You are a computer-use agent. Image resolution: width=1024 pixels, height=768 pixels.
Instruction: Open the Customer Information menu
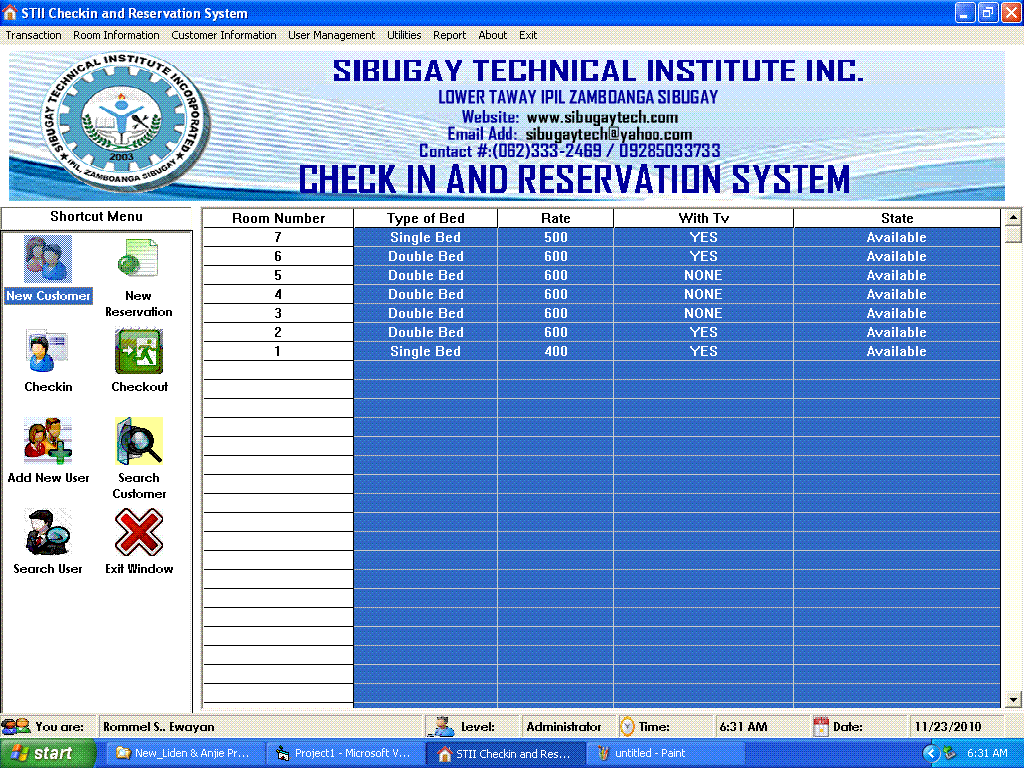click(224, 35)
